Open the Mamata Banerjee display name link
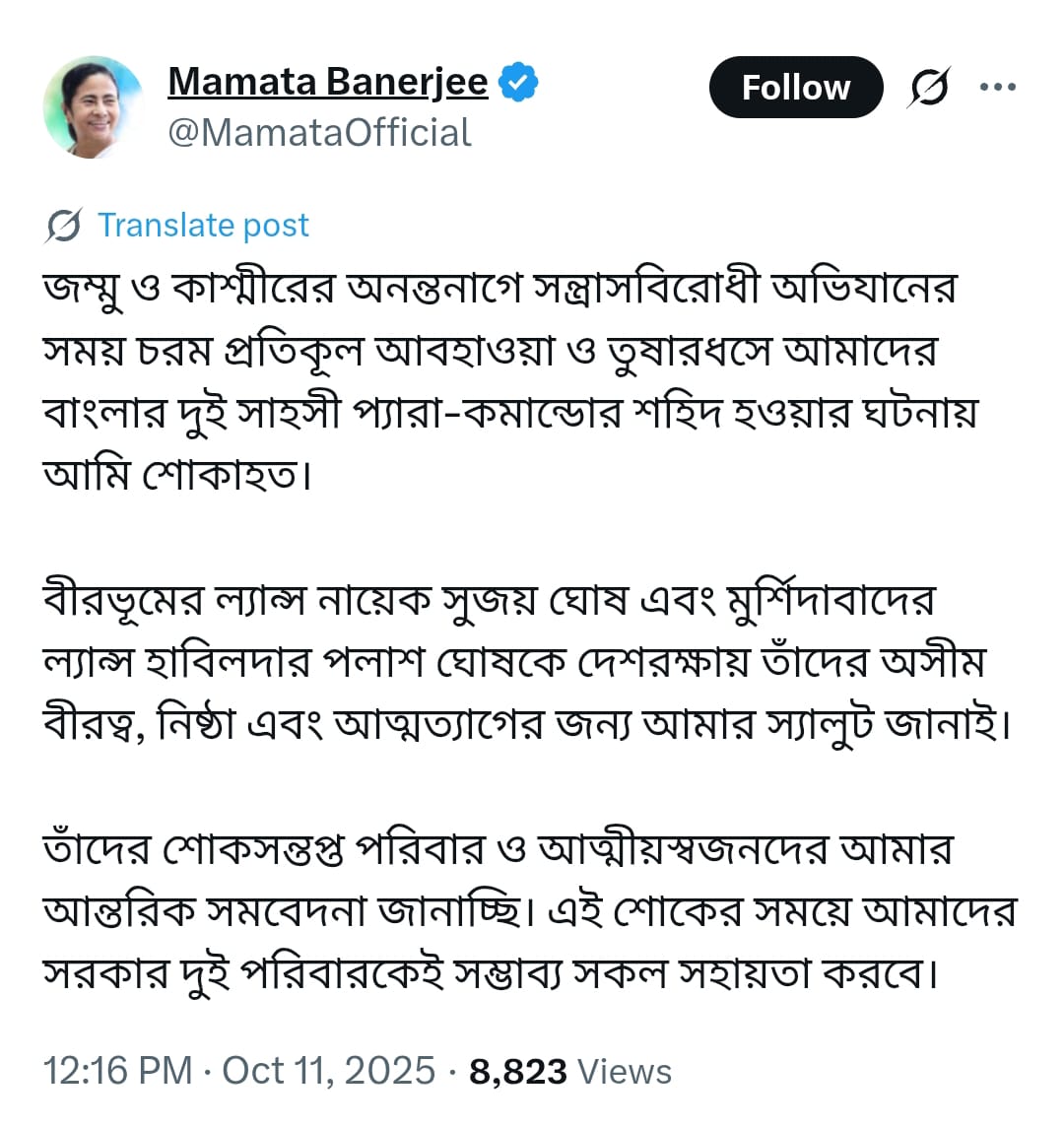Screen dimensions: 1064x1128 pyautogui.click(x=328, y=82)
